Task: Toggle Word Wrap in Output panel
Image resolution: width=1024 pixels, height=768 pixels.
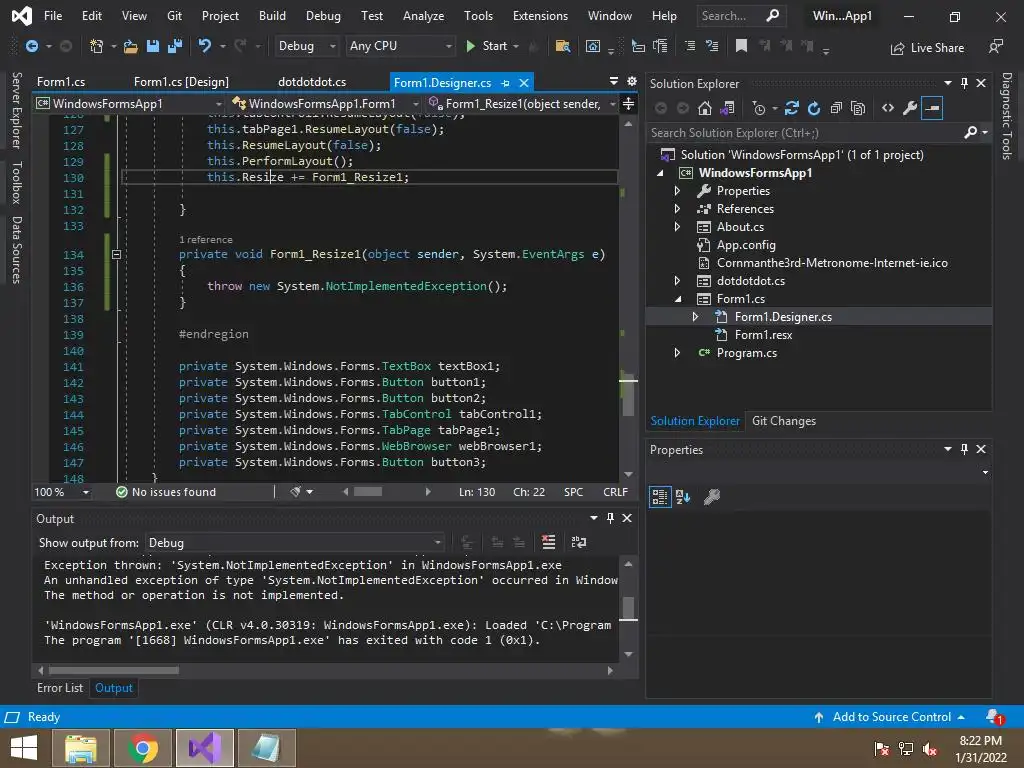Action: 578,542
